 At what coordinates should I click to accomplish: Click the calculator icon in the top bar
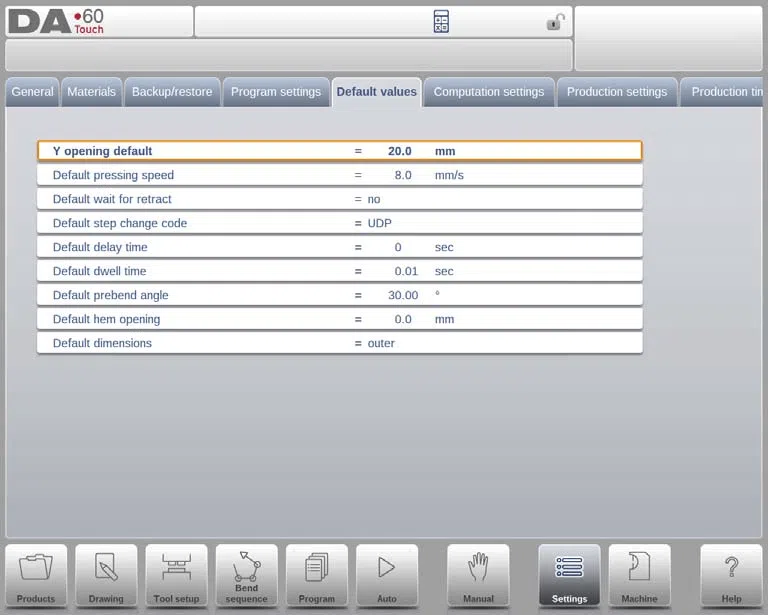[441, 22]
